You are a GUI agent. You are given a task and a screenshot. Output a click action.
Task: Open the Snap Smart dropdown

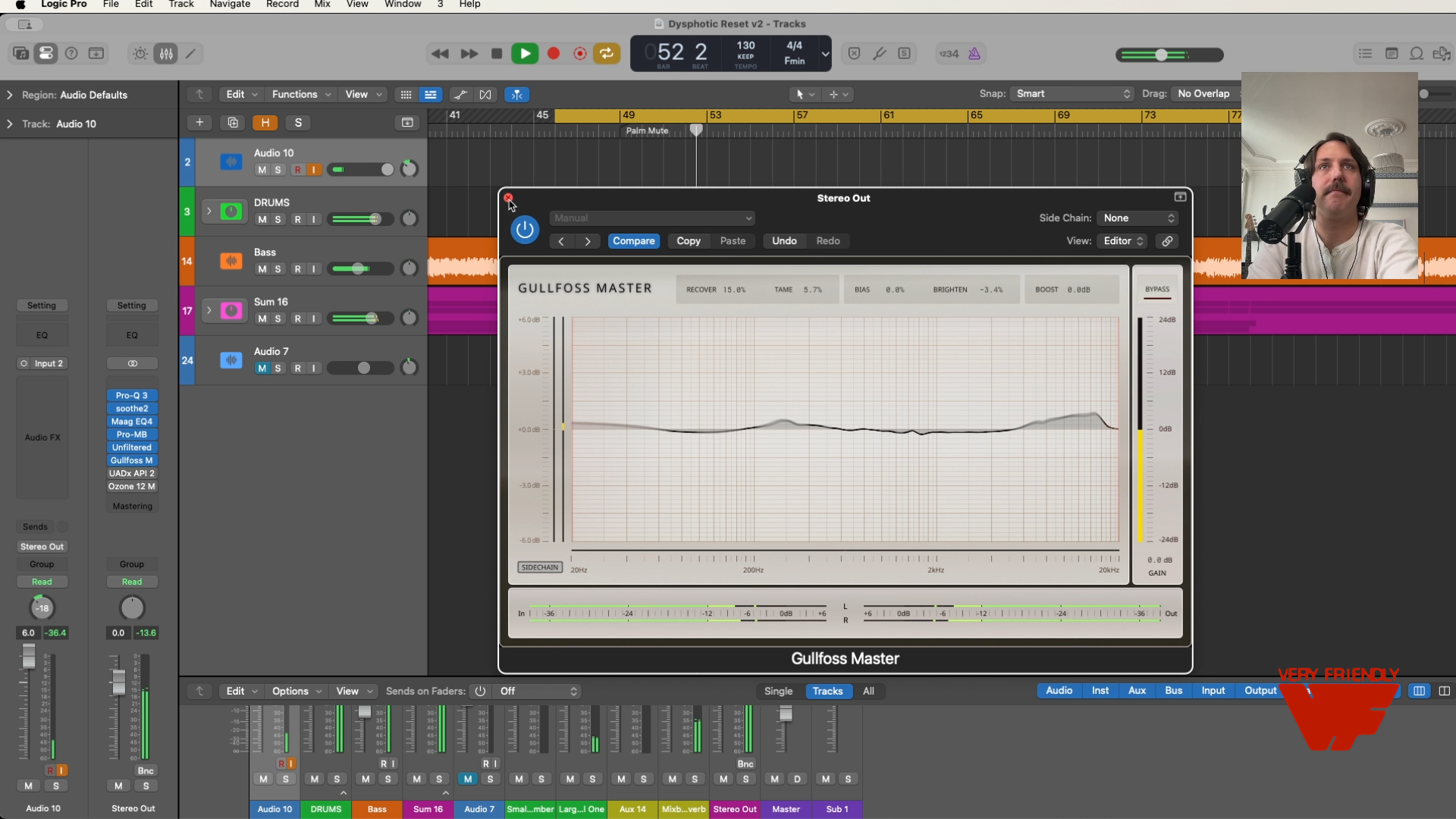pyautogui.click(x=1072, y=94)
